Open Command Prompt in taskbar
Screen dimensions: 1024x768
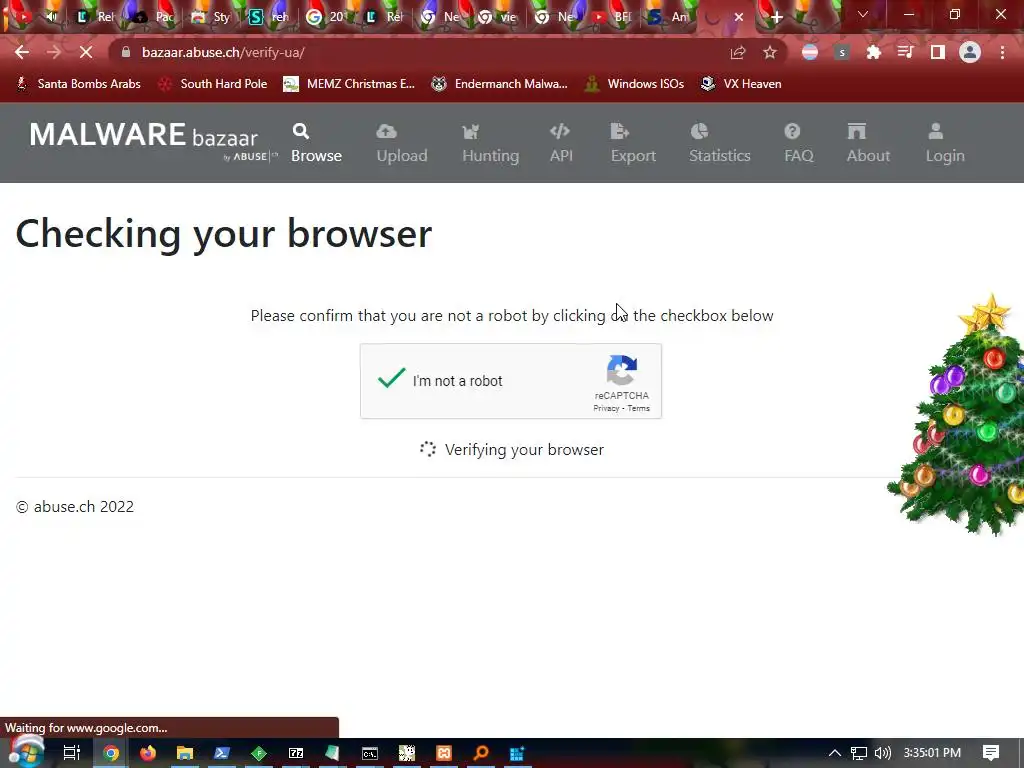(x=370, y=753)
